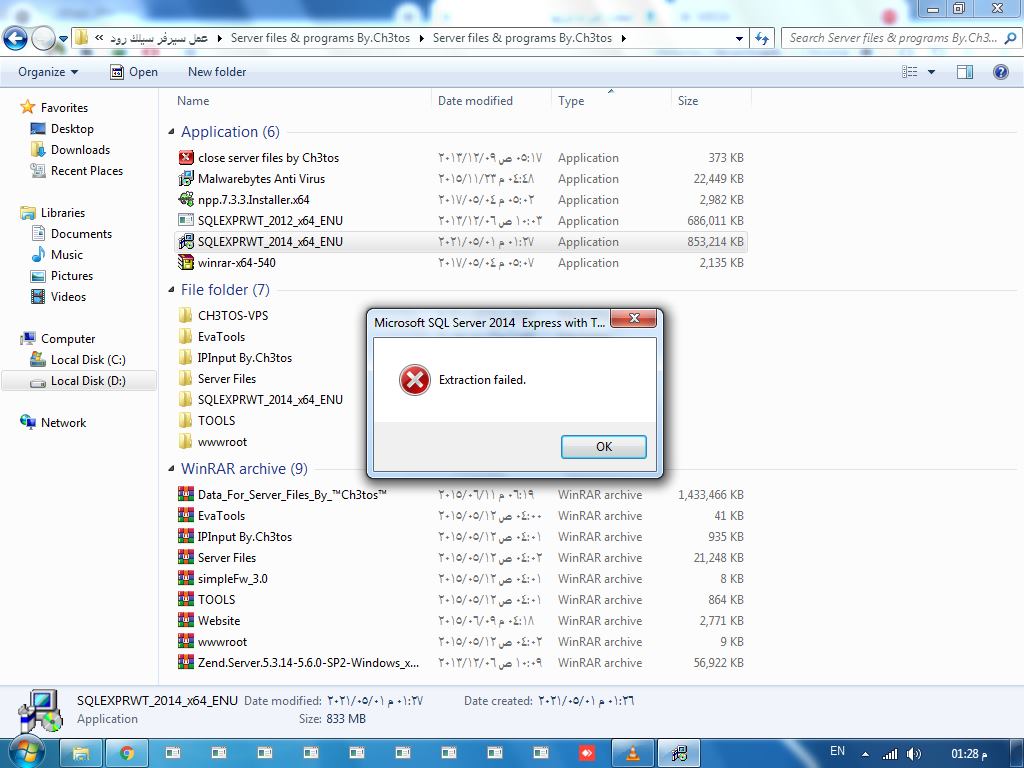Select the npp.7.3.3.Installer.x64 icon
Image resolution: width=1024 pixels, height=768 pixels.
[186, 199]
